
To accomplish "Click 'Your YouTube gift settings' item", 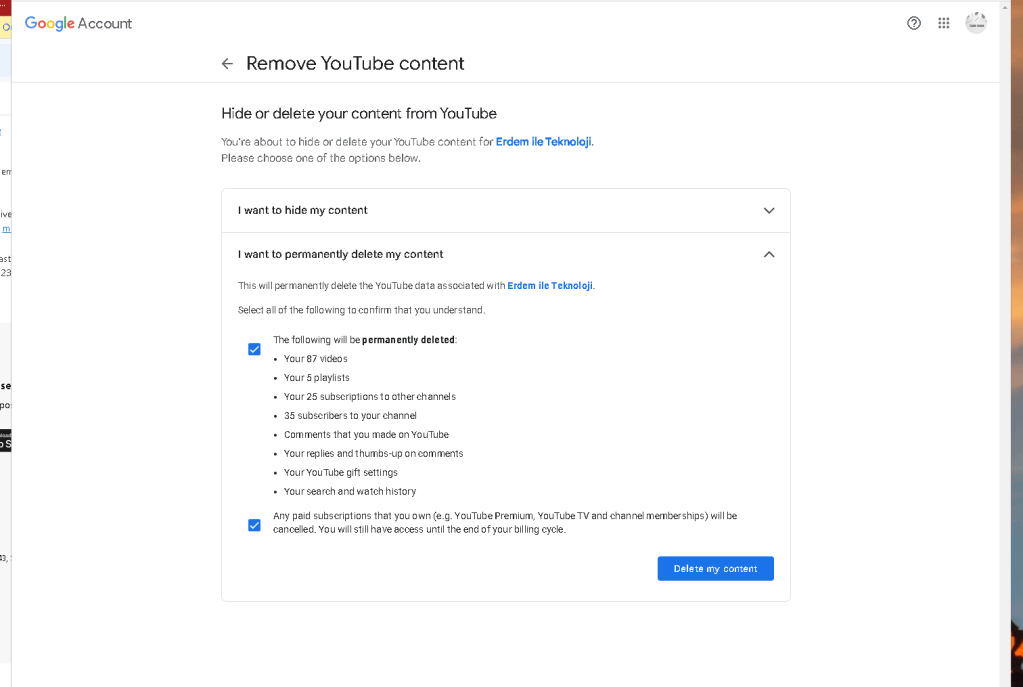I will tap(341, 472).
